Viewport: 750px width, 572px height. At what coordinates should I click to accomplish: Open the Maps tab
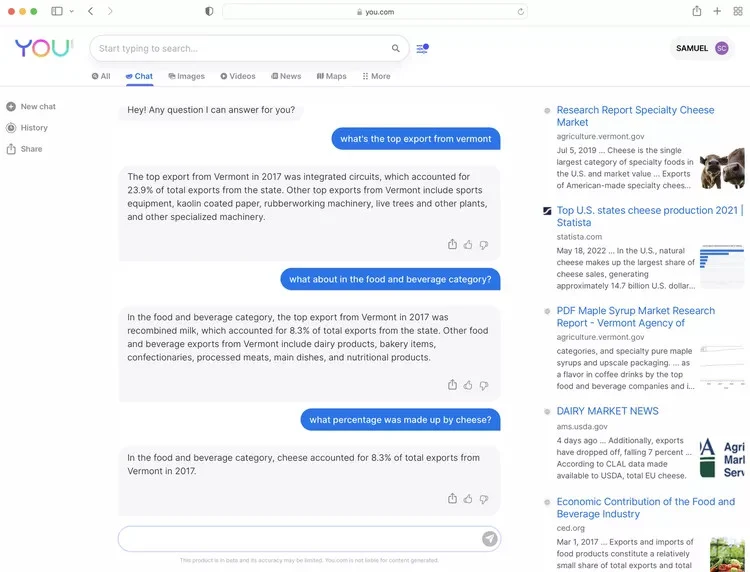[x=331, y=76]
